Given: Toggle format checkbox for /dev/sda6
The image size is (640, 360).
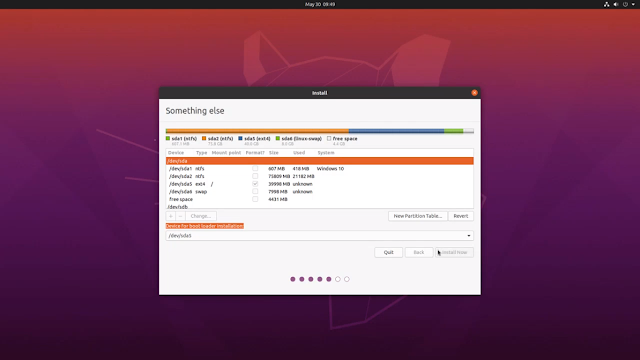Looking at the screenshot, I should 255,191.
